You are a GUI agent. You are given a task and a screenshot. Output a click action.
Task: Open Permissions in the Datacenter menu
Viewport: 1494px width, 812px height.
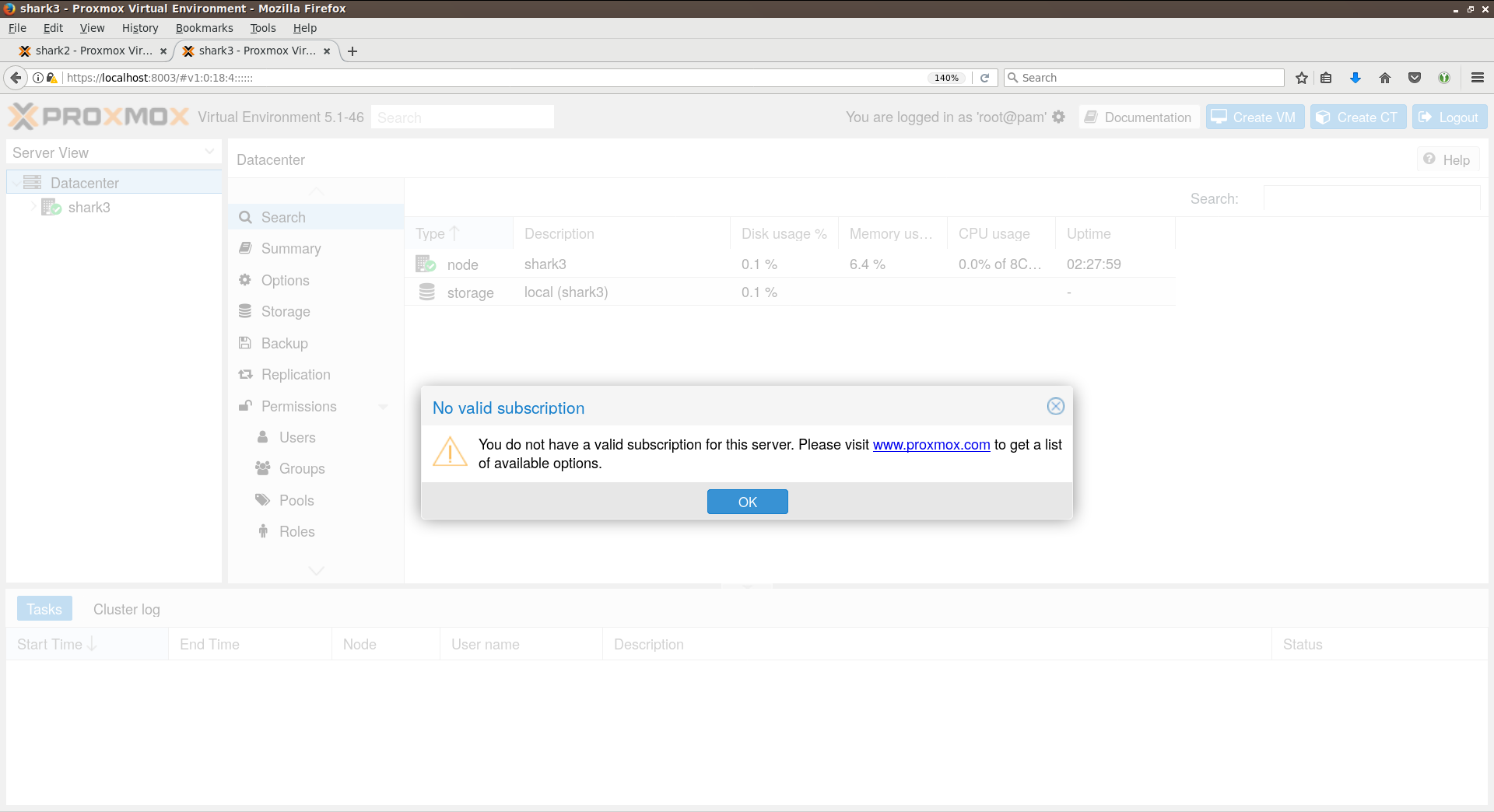click(x=299, y=406)
